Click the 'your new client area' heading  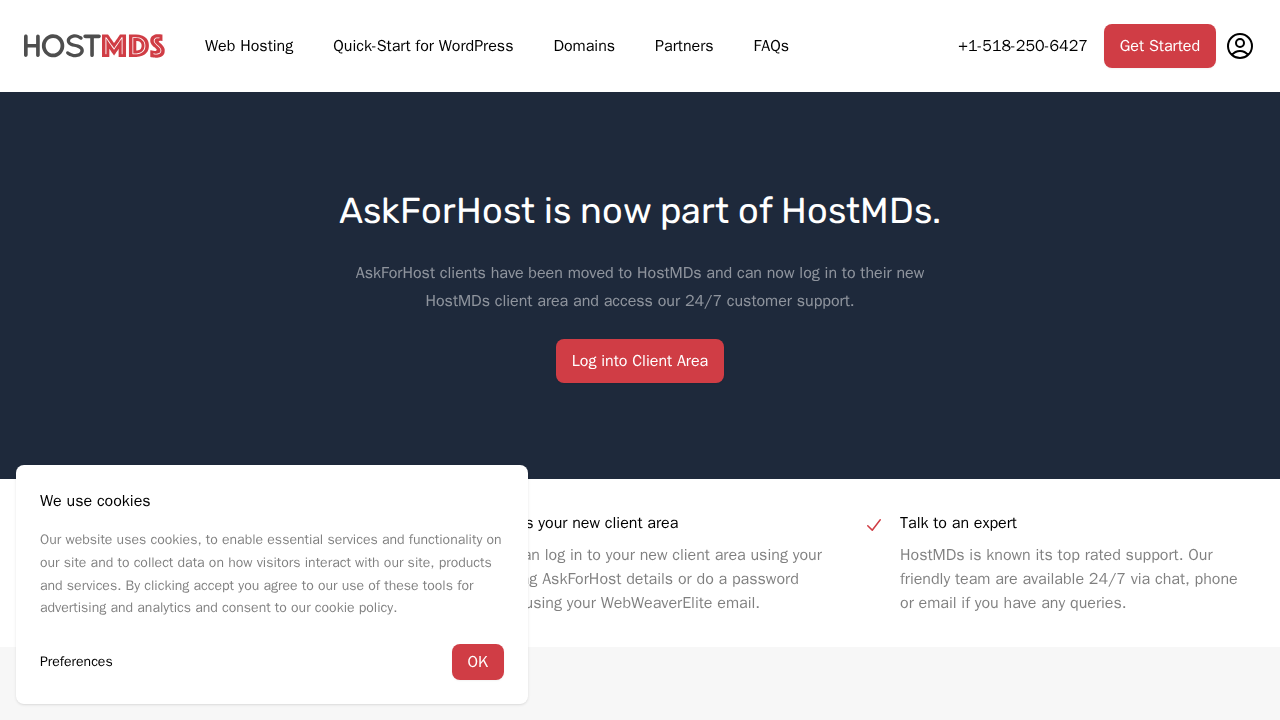[x=602, y=523]
